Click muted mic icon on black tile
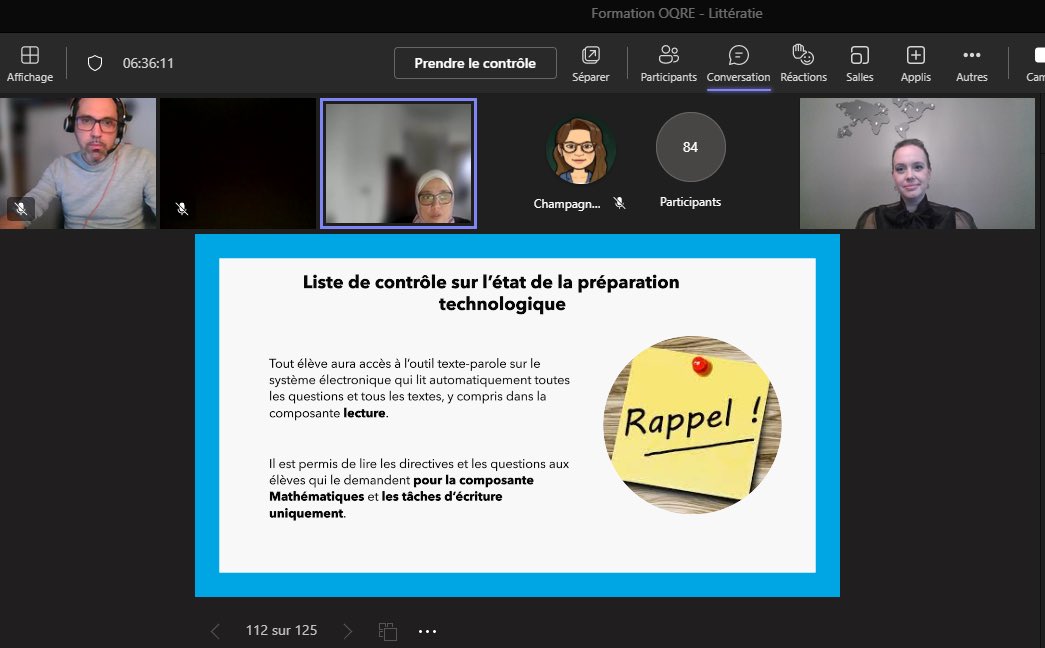The height and width of the screenshot is (648, 1045). [181, 209]
